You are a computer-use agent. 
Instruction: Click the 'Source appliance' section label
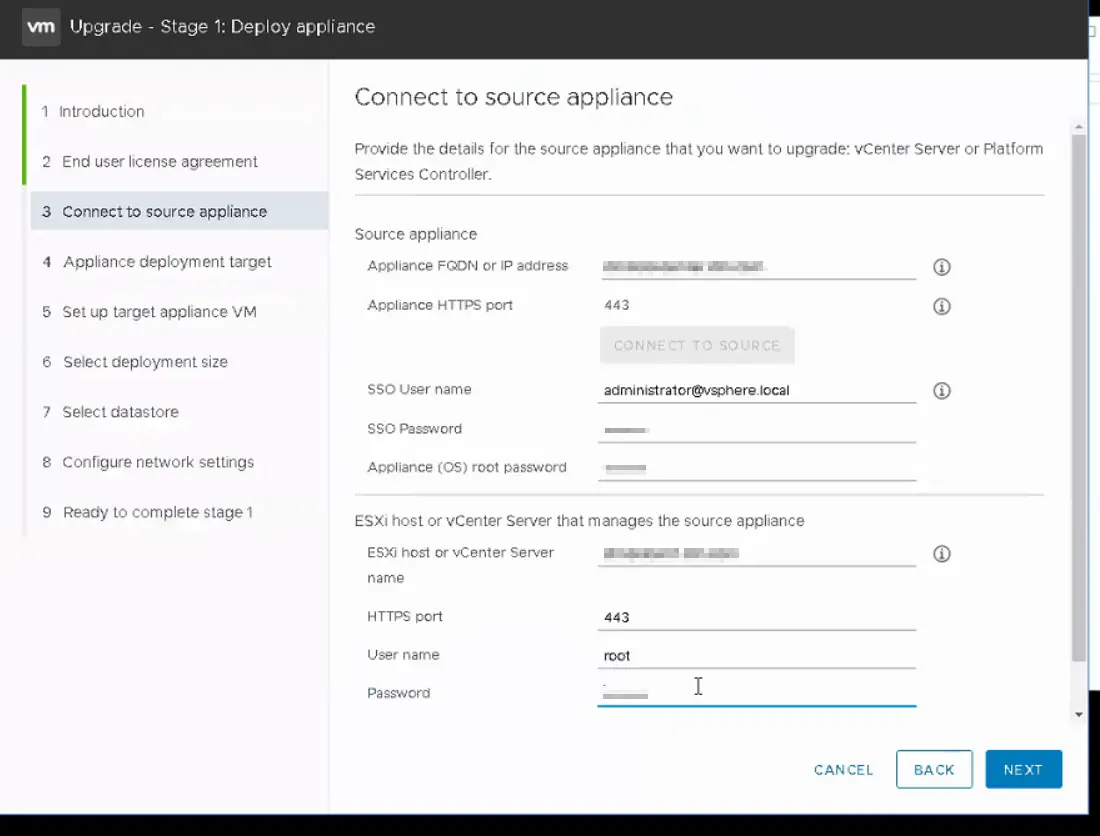pyautogui.click(x=416, y=234)
